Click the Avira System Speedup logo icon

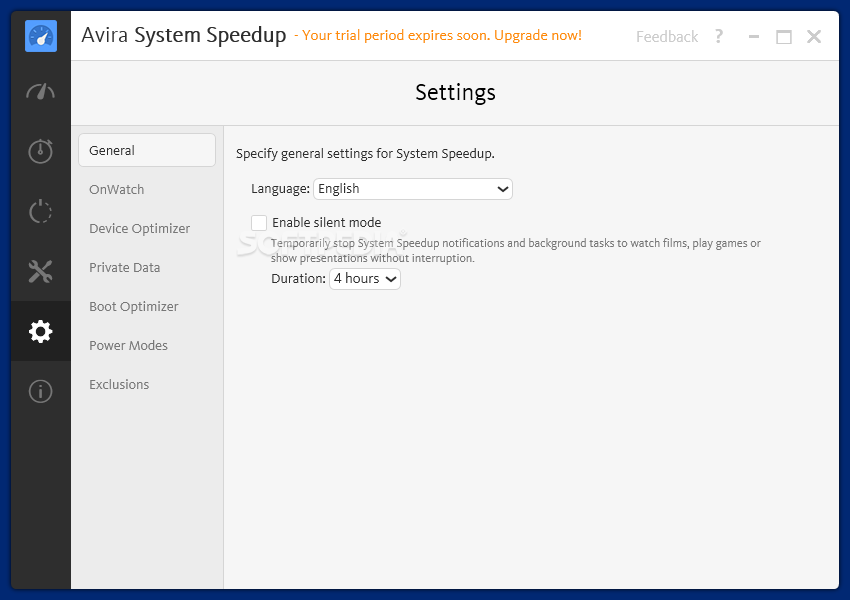tap(41, 36)
